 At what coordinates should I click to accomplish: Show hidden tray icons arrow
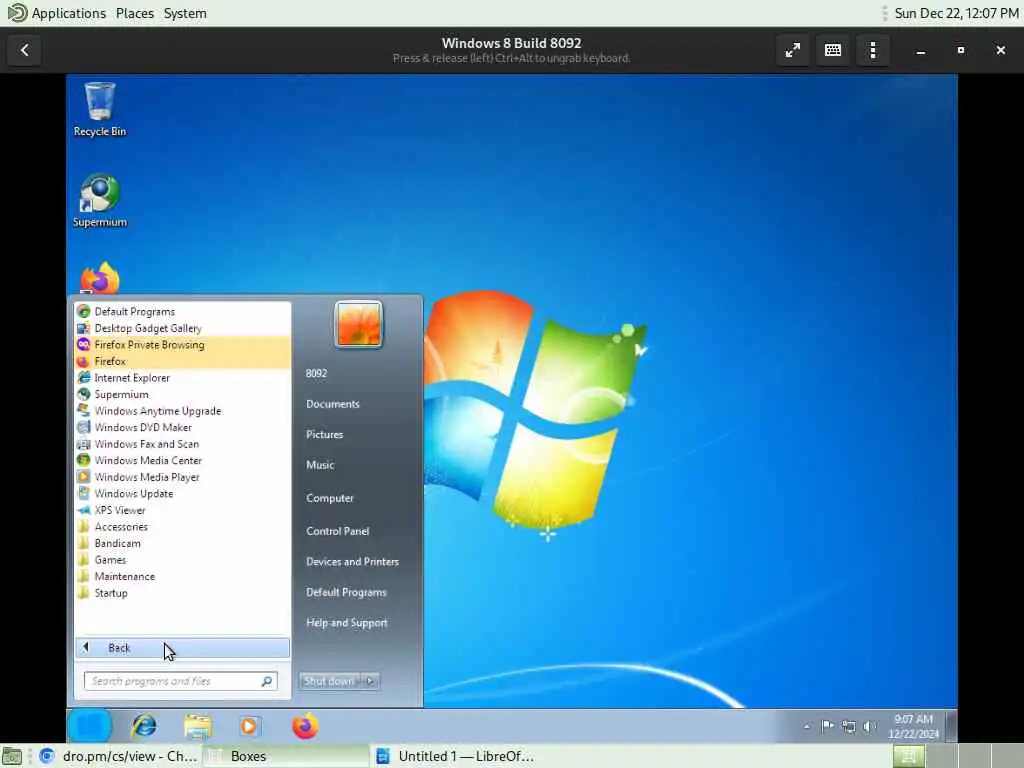click(x=807, y=726)
